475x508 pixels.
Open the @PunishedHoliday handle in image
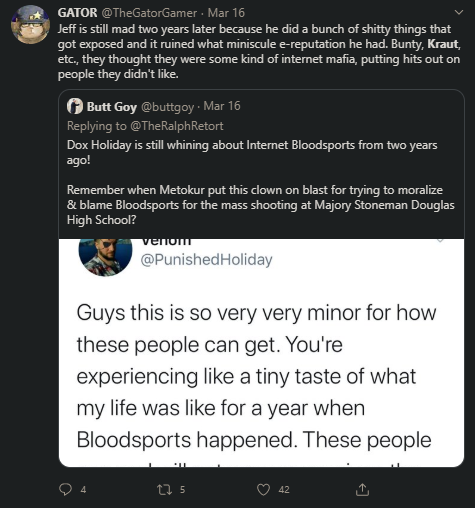[206, 260]
